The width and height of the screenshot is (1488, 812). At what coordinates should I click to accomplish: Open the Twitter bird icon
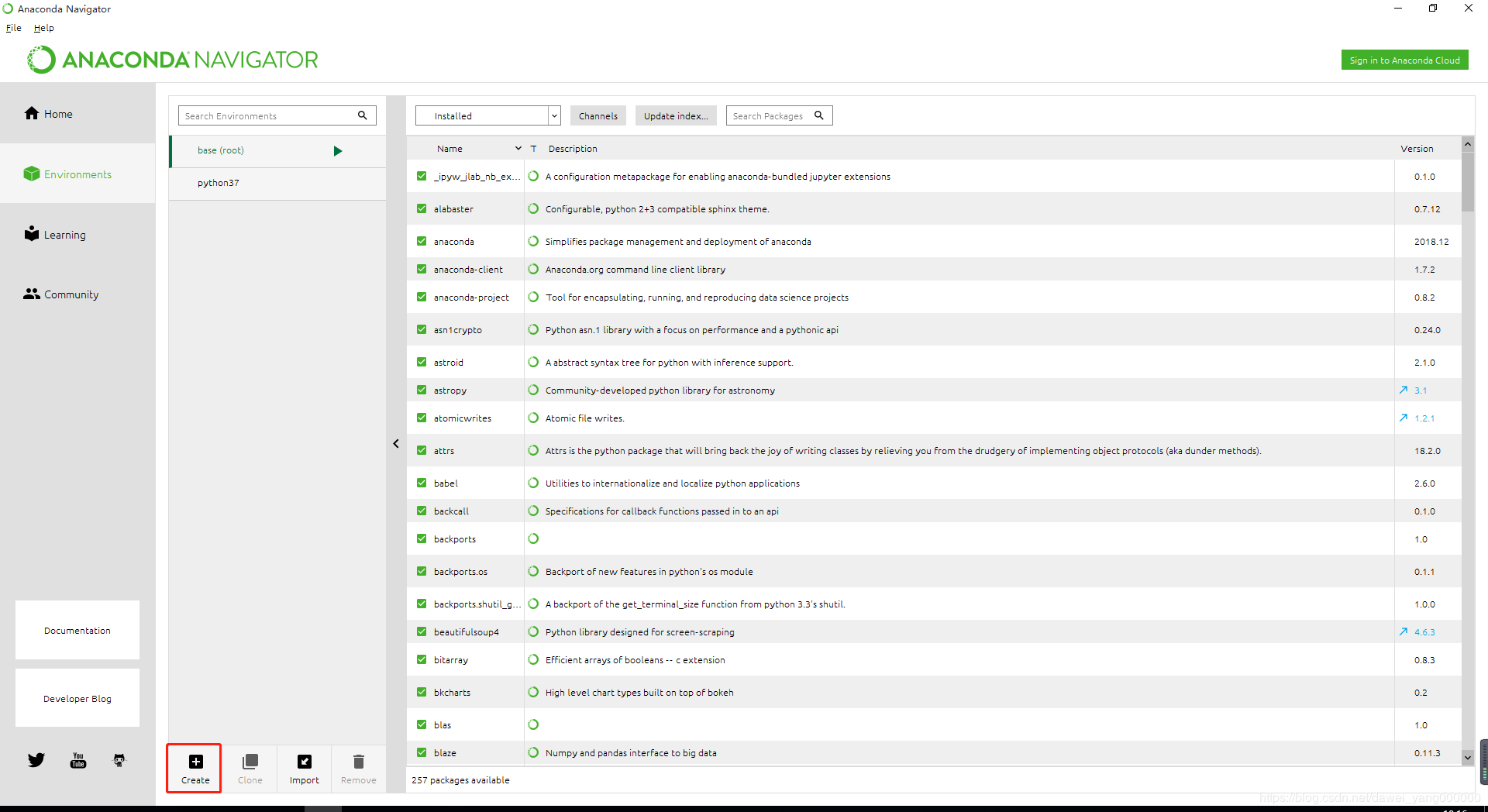[36, 760]
